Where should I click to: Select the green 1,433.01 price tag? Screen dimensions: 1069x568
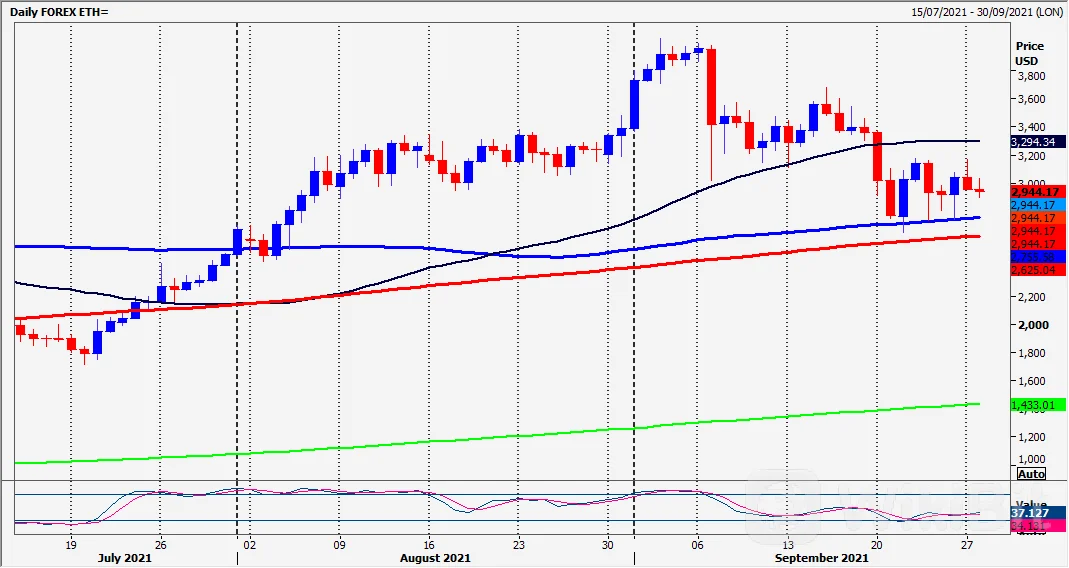click(x=1034, y=406)
